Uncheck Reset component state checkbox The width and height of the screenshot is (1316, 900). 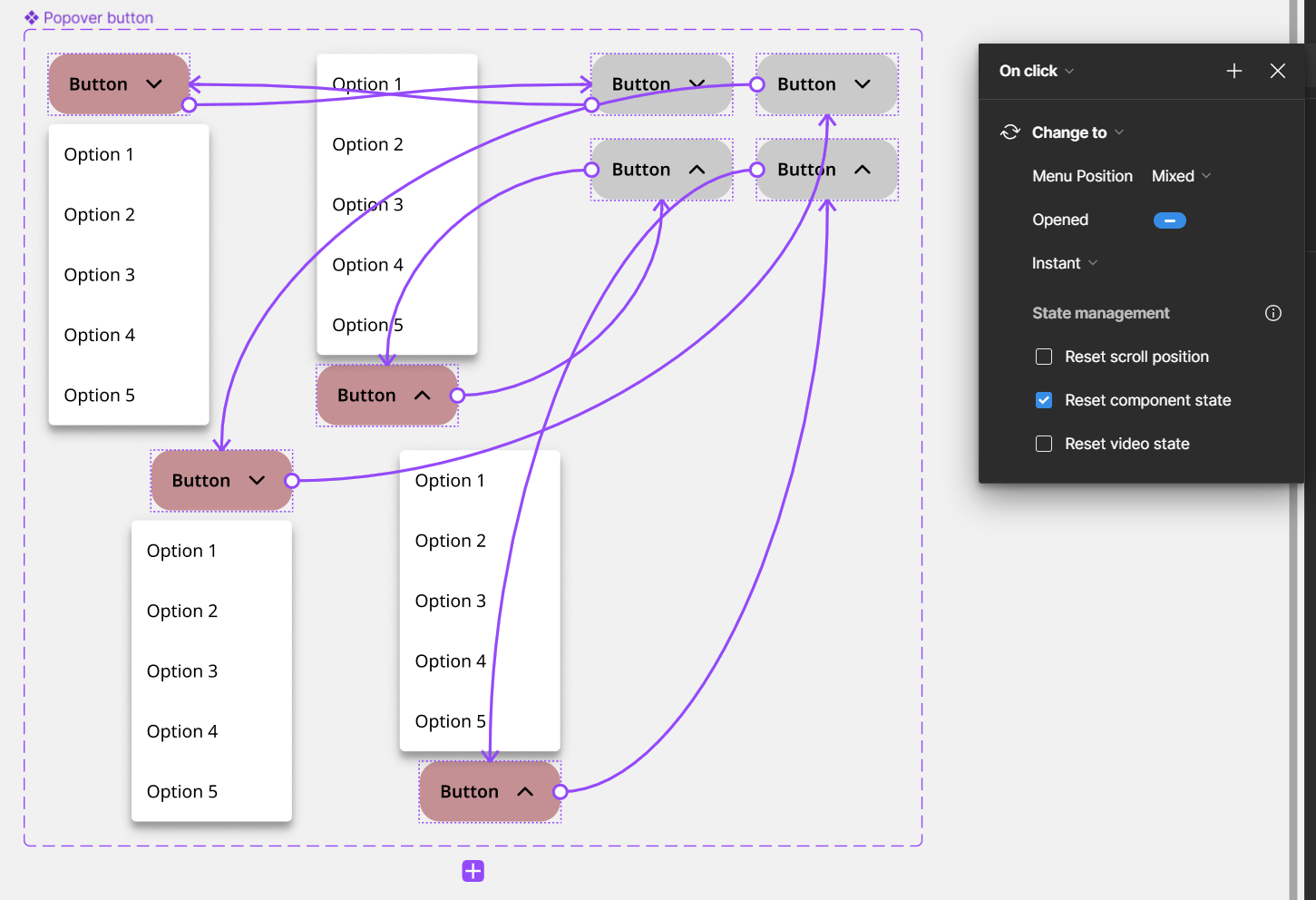[x=1044, y=400]
